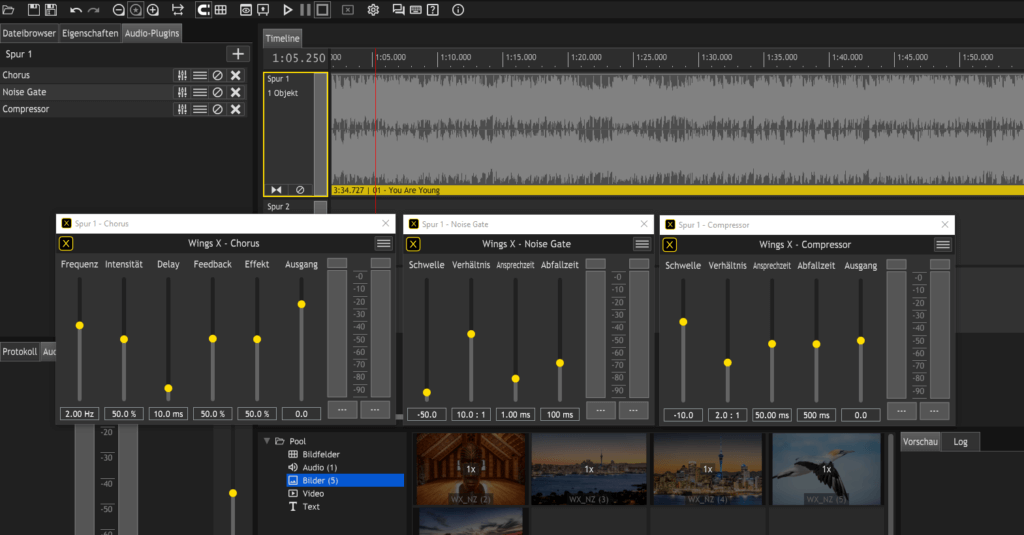
Task: Toggle Compressor effect via yellow X icon
Action: click(669, 245)
